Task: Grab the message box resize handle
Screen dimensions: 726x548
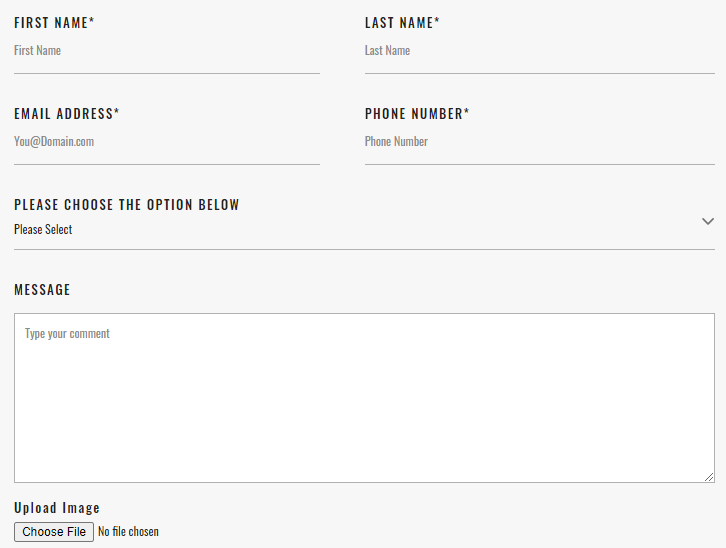Action: click(x=709, y=477)
